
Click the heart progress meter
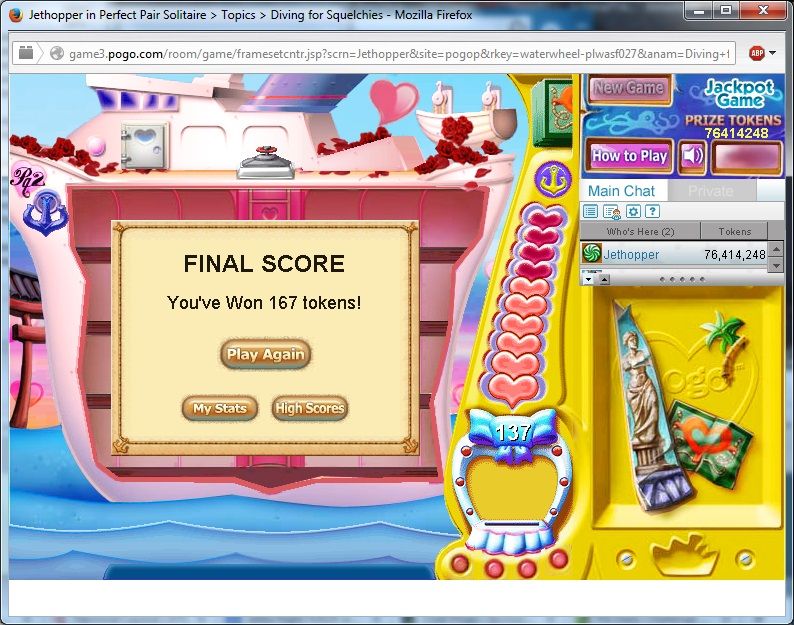(x=523, y=306)
